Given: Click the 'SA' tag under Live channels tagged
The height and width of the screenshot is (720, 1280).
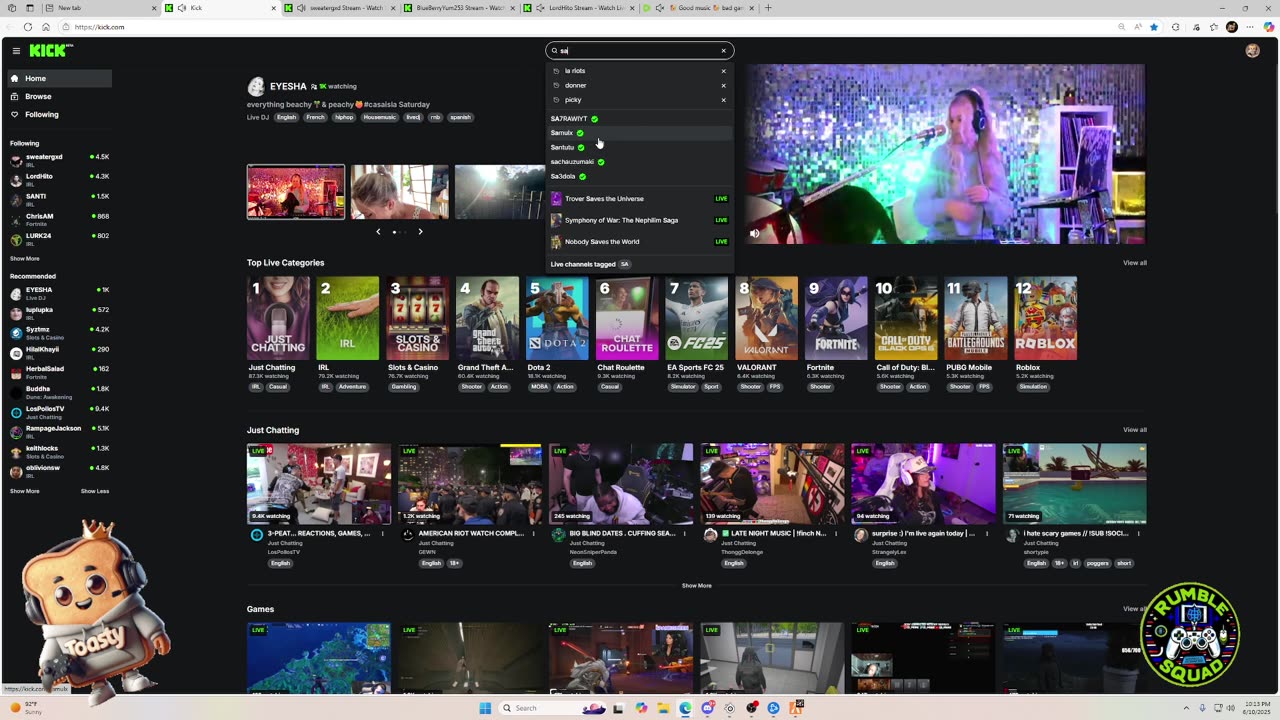Looking at the screenshot, I should [x=624, y=264].
